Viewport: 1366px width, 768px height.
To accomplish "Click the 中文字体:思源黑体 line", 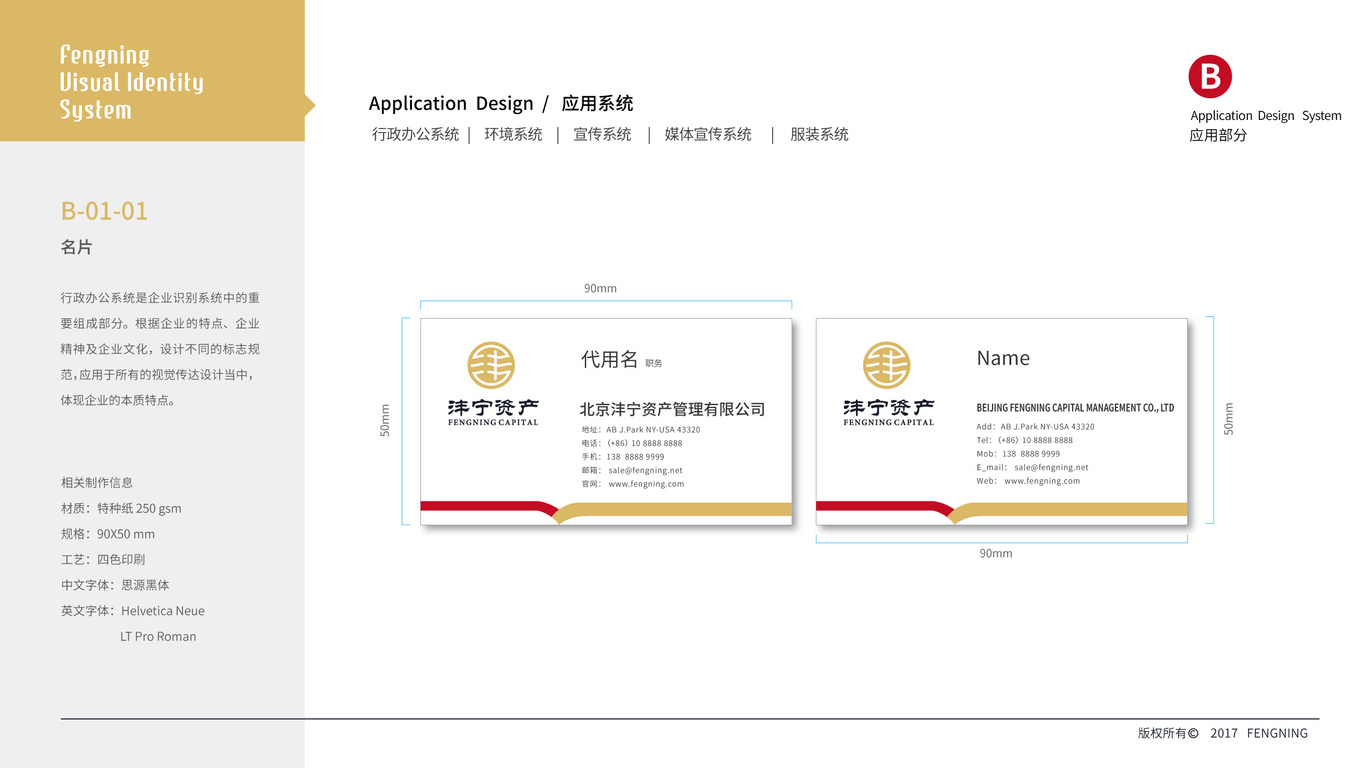I will pos(115,585).
